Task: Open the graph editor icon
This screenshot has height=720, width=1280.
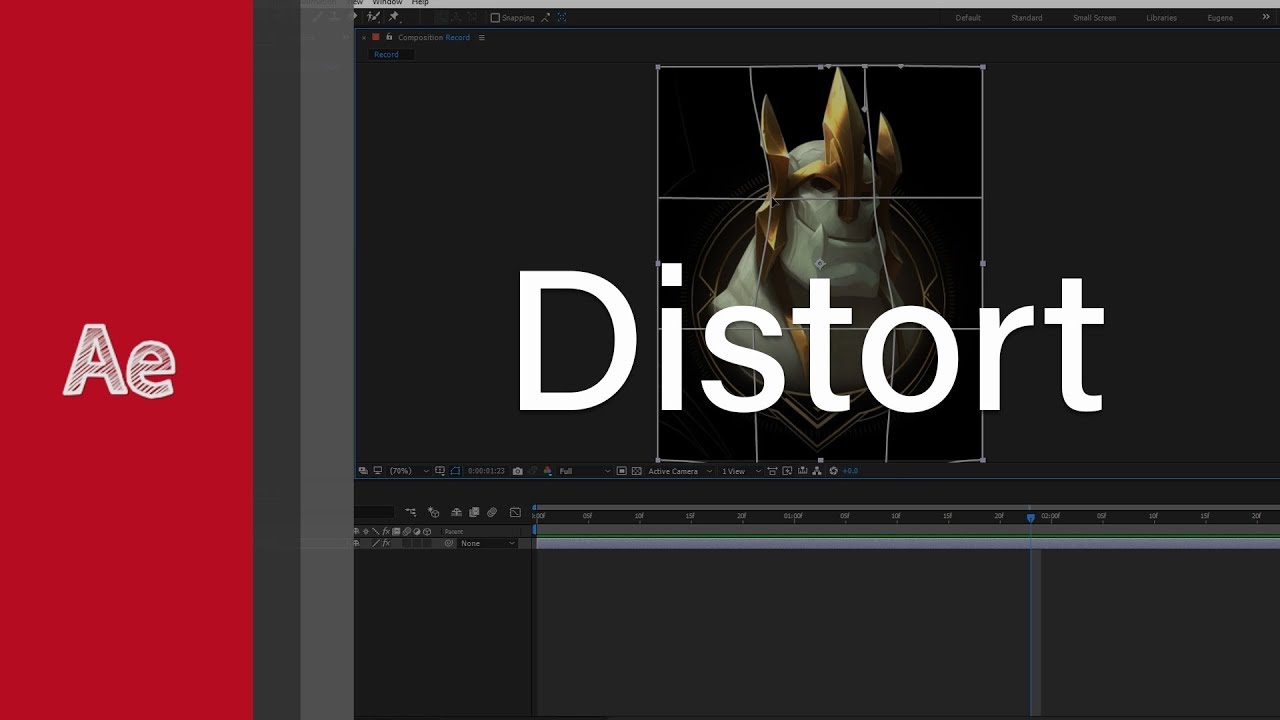Action: [x=516, y=512]
